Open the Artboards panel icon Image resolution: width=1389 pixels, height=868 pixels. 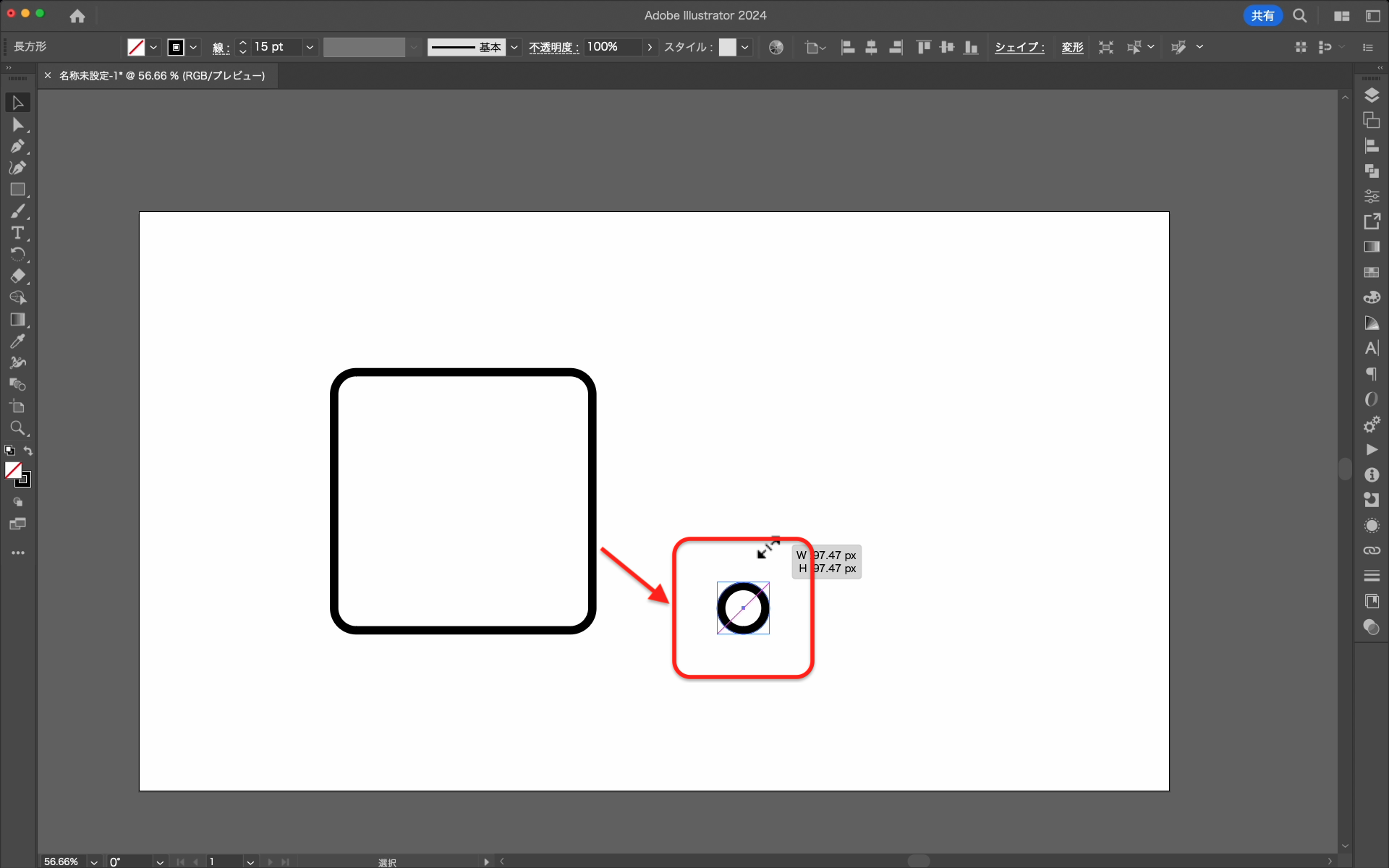pyautogui.click(x=1371, y=120)
